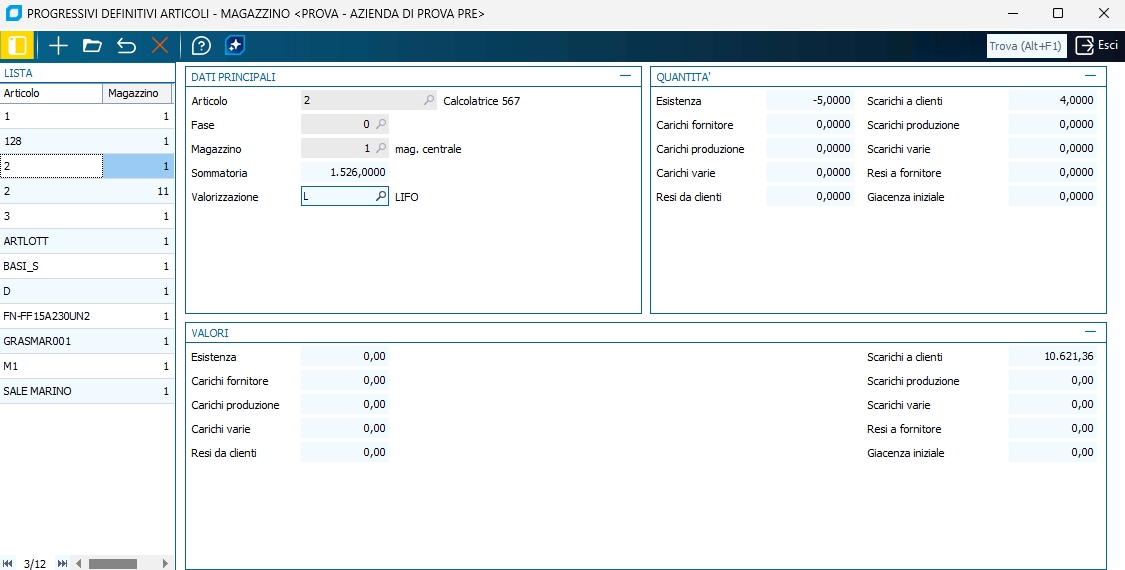Viewport: 1125px width, 570px height.
Task: Click the Trova (Alt+F1) search field
Action: (x=1026, y=46)
